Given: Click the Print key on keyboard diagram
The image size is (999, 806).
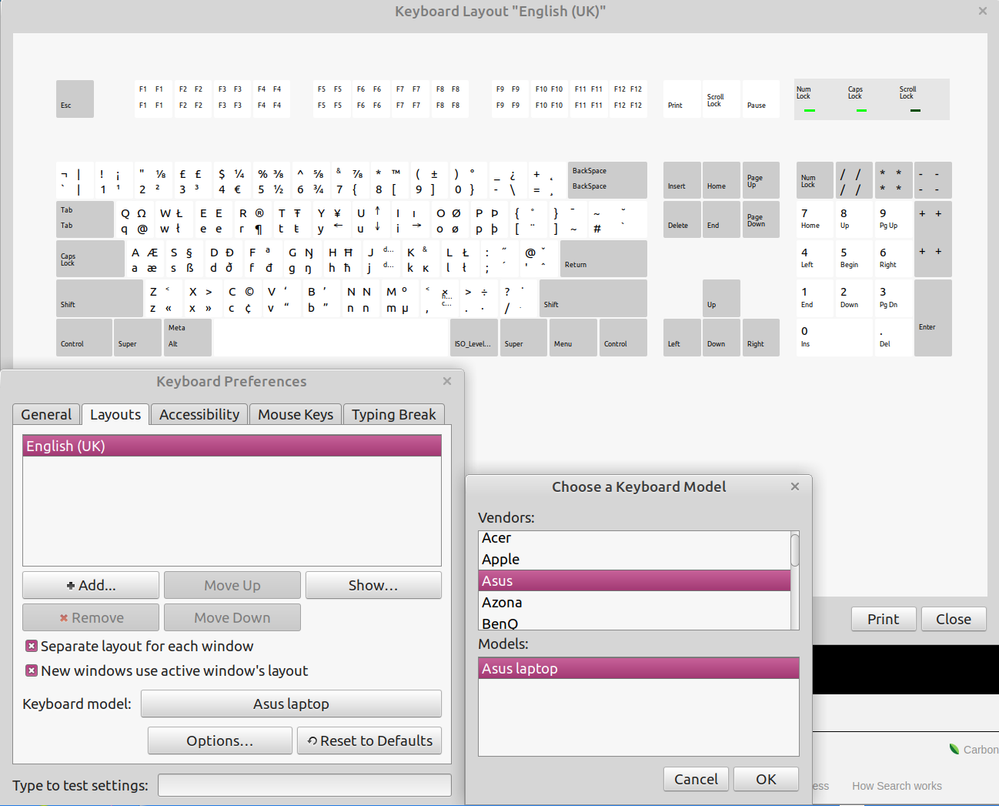Looking at the screenshot, I should click(682, 99).
